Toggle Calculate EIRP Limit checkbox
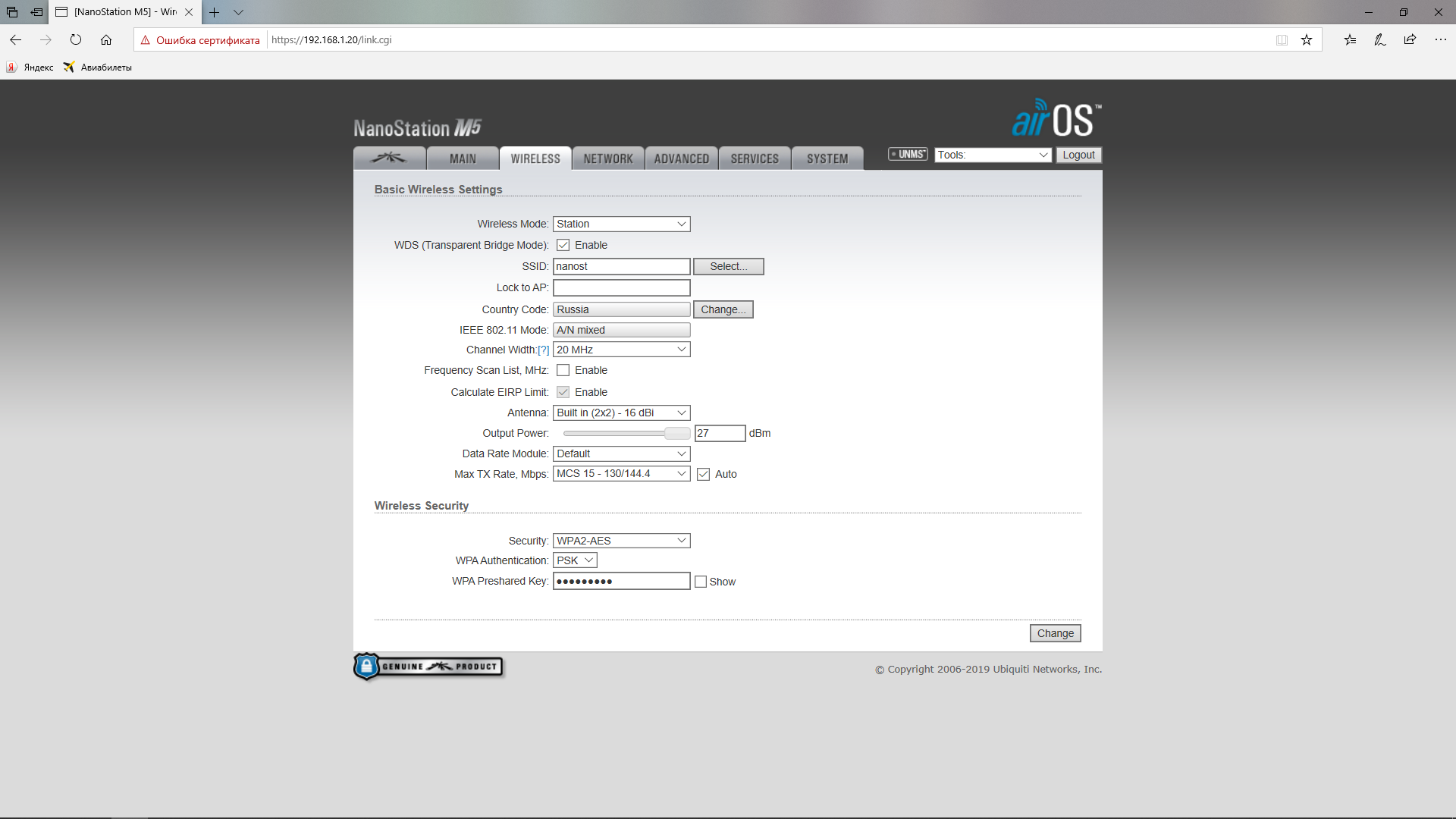 pos(563,392)
